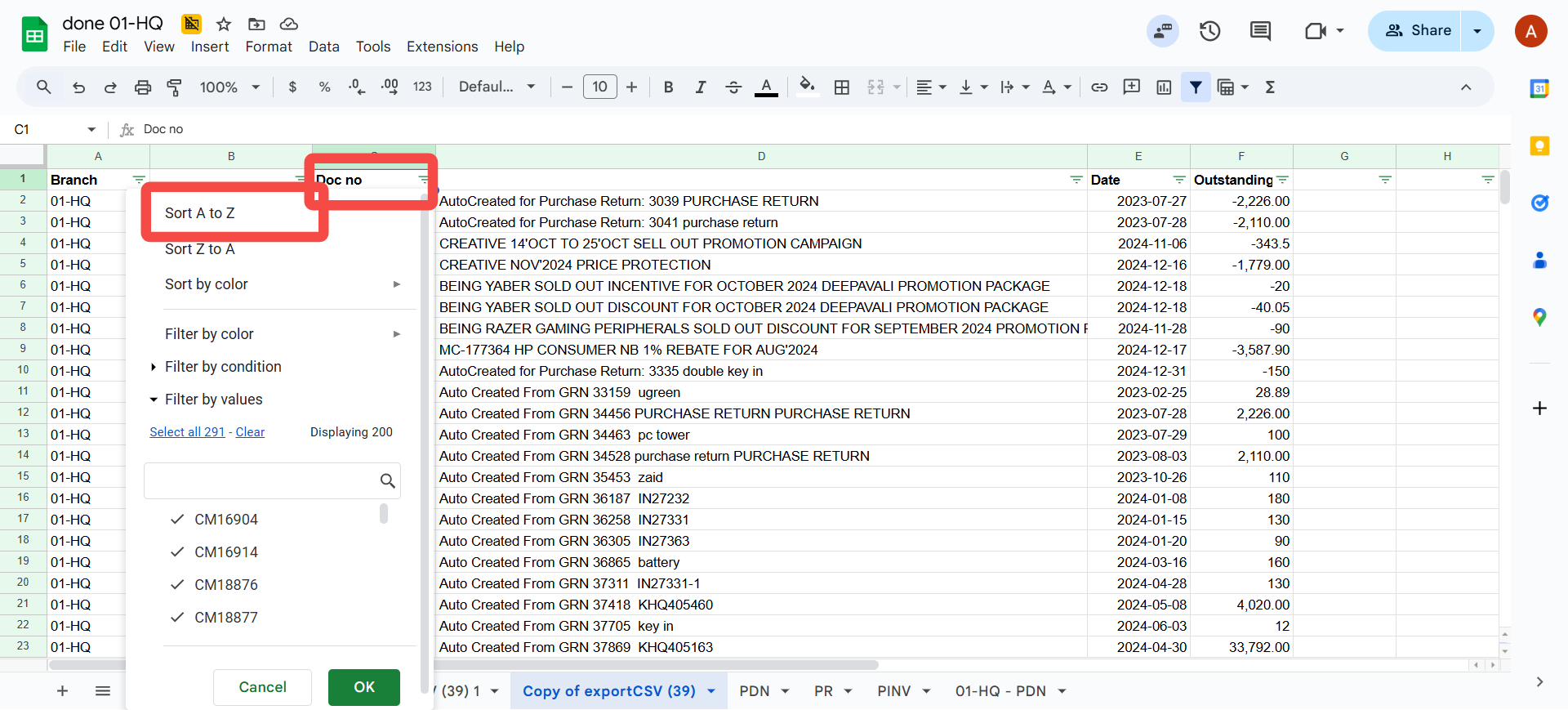Screen dimensions: 1568x710
Task: Collapse Filter by values section
Action: (x=212, y=400)
